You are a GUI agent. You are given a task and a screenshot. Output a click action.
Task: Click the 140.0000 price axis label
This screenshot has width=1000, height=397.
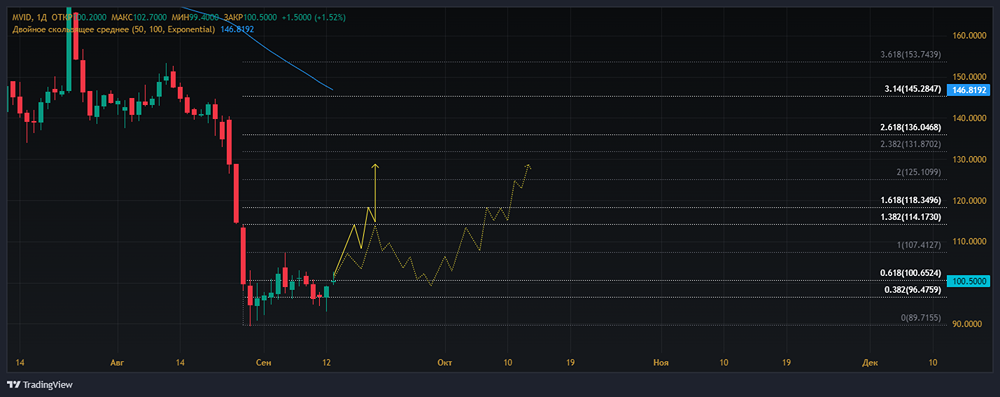point(968,118)
